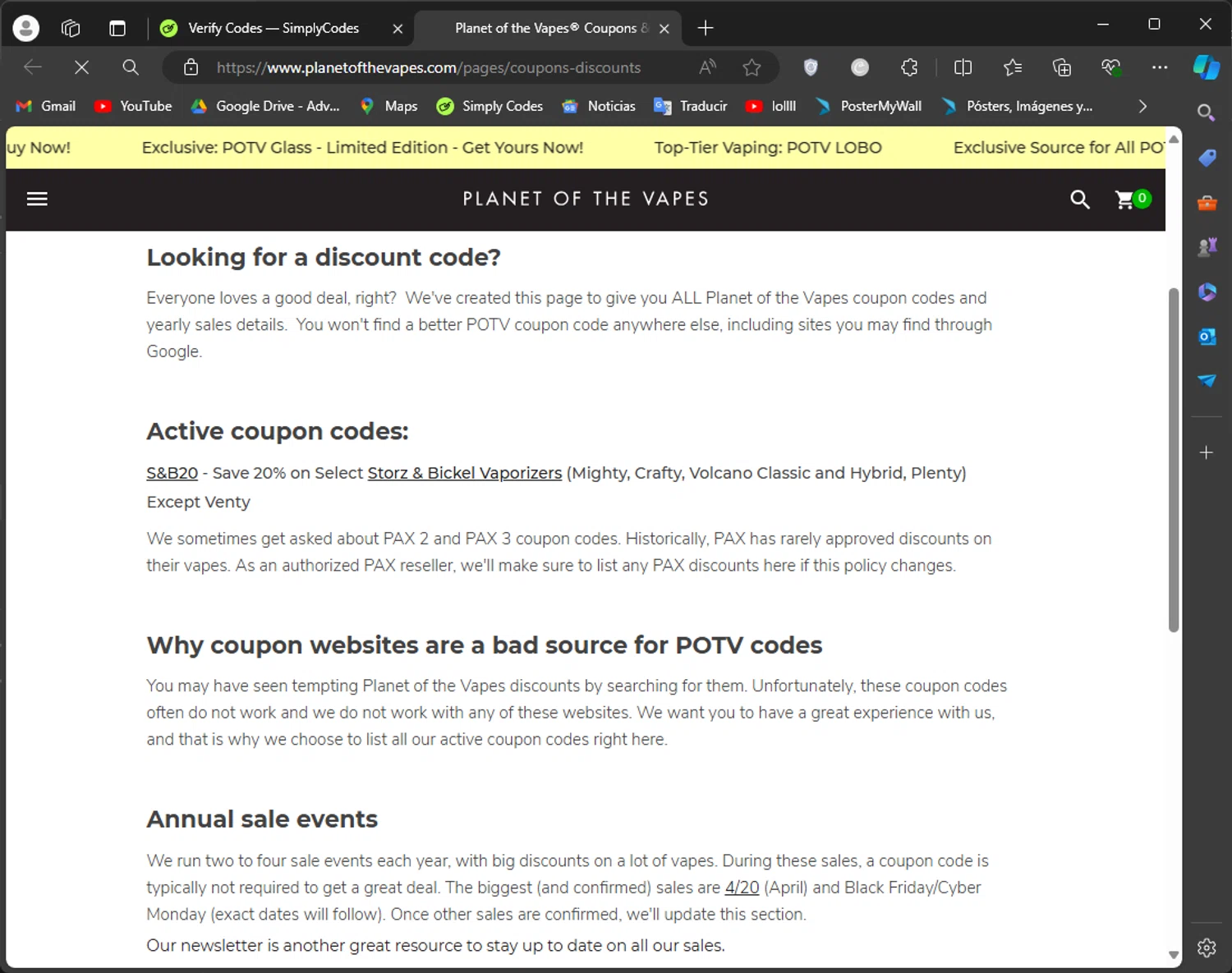Follow the Storz & Bickel Vaporizers link
This screenshot has width=1232, height=973.
(465, 473)
